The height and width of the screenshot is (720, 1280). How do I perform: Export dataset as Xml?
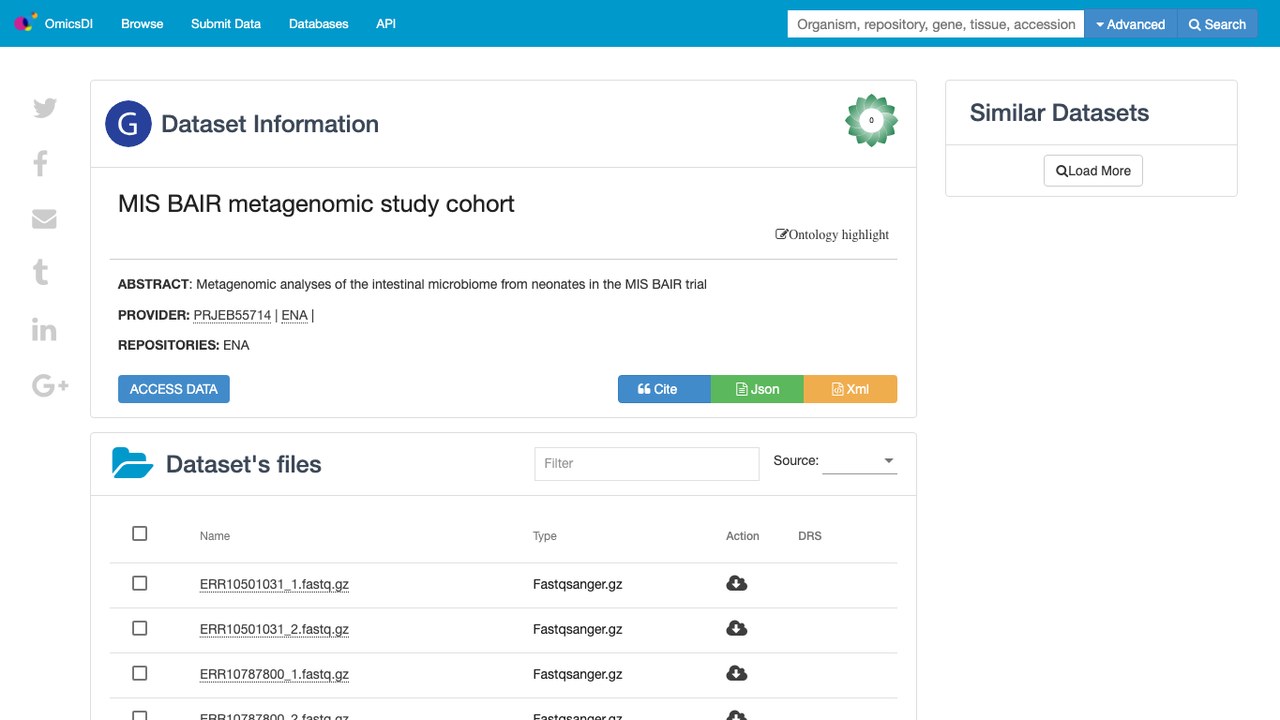pos(850,389)
